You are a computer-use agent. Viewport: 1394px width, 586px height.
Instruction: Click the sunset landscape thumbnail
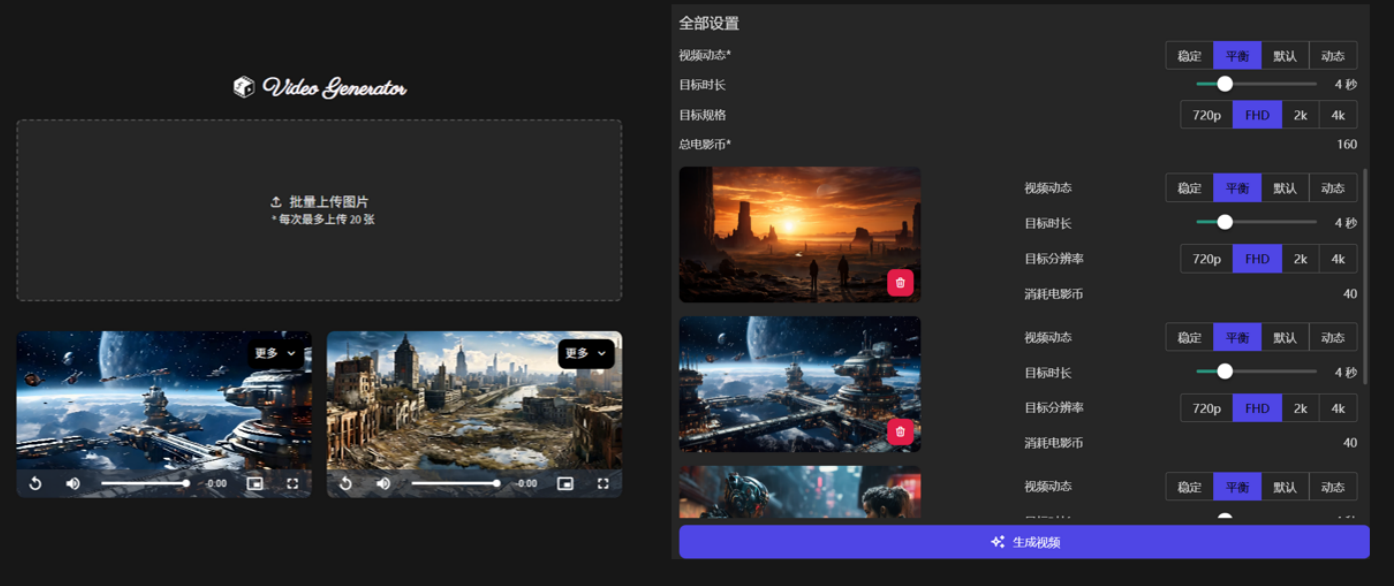point(800,234)
